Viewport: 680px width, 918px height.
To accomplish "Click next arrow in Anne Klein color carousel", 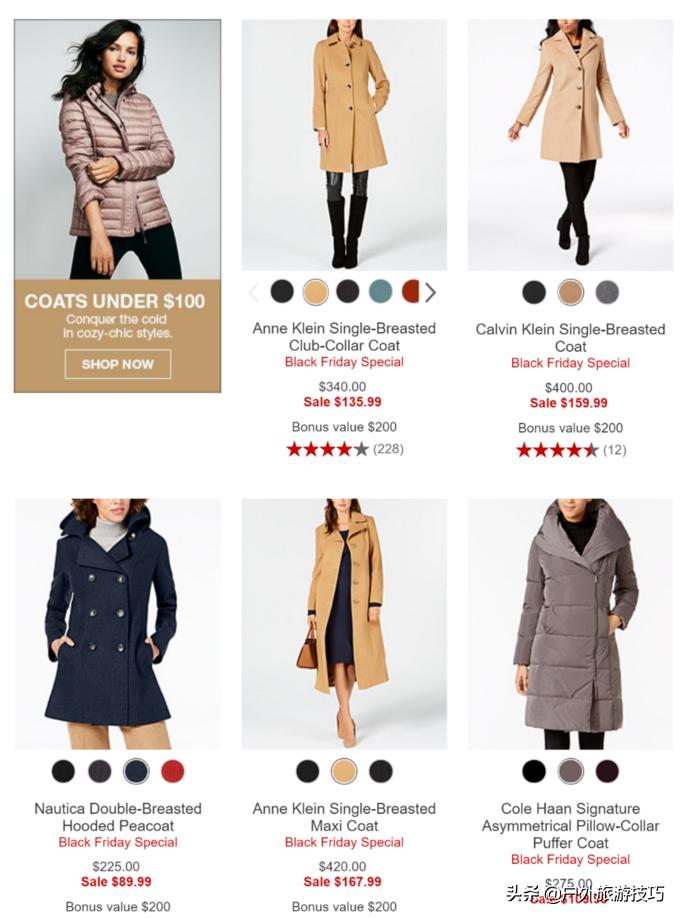I will (430, 292).
